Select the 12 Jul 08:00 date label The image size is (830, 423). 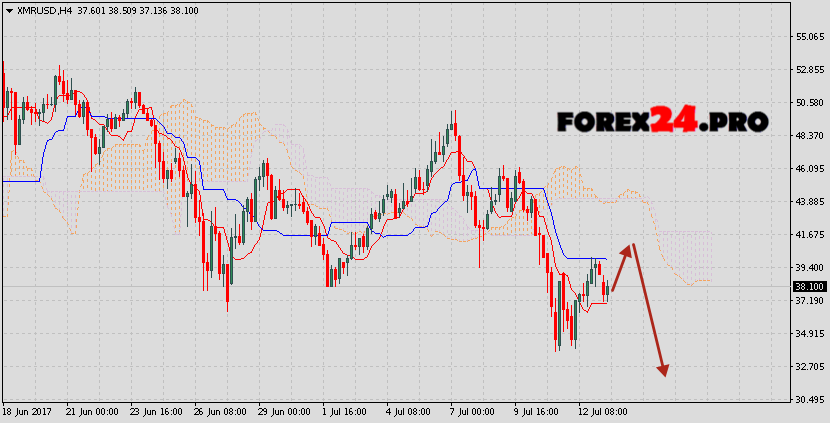point(603,411)
